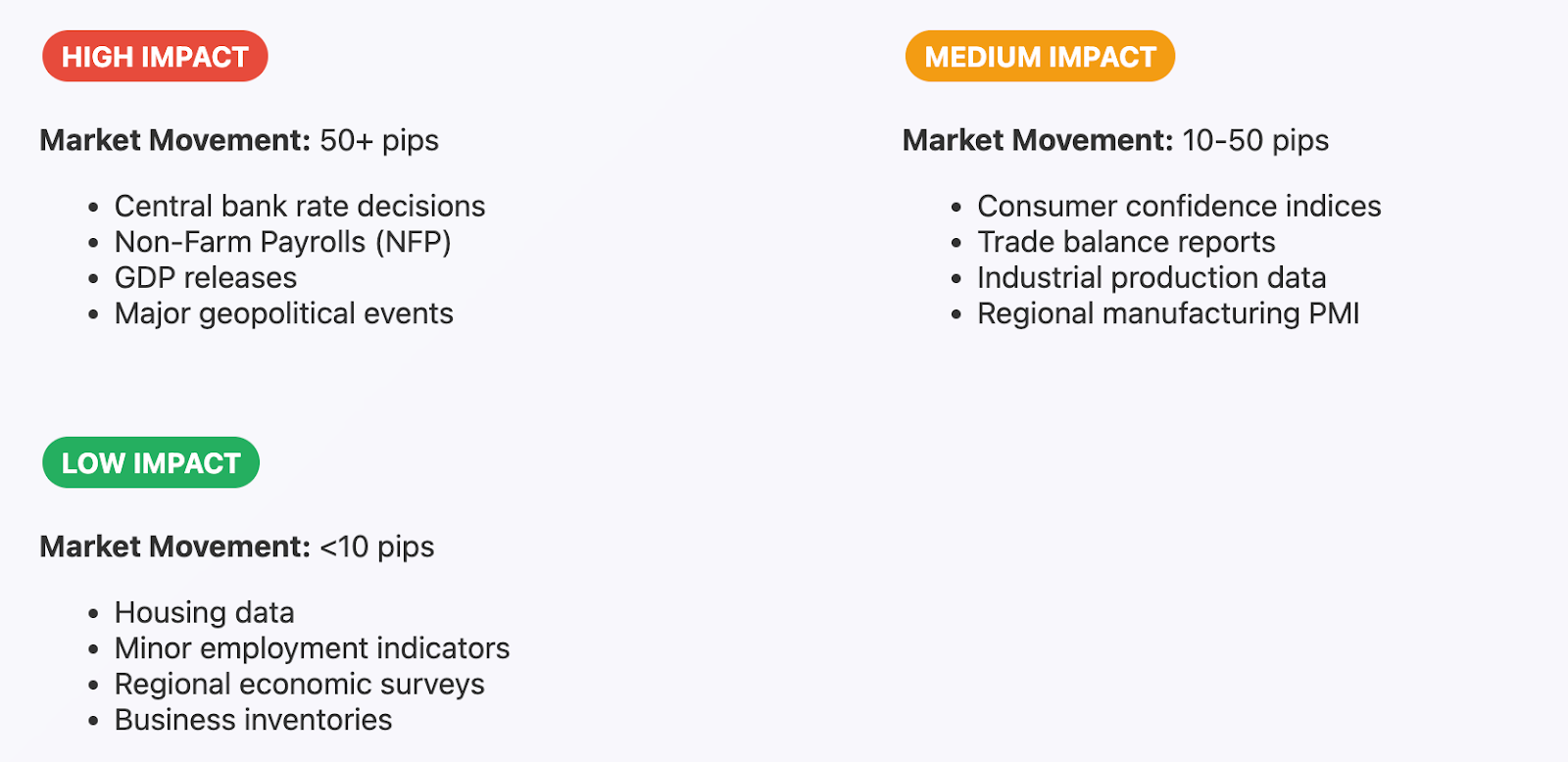This screenshot has height=762, width=1568.
Task: Click the bullet beside Housing data
Action: point(93,614)
